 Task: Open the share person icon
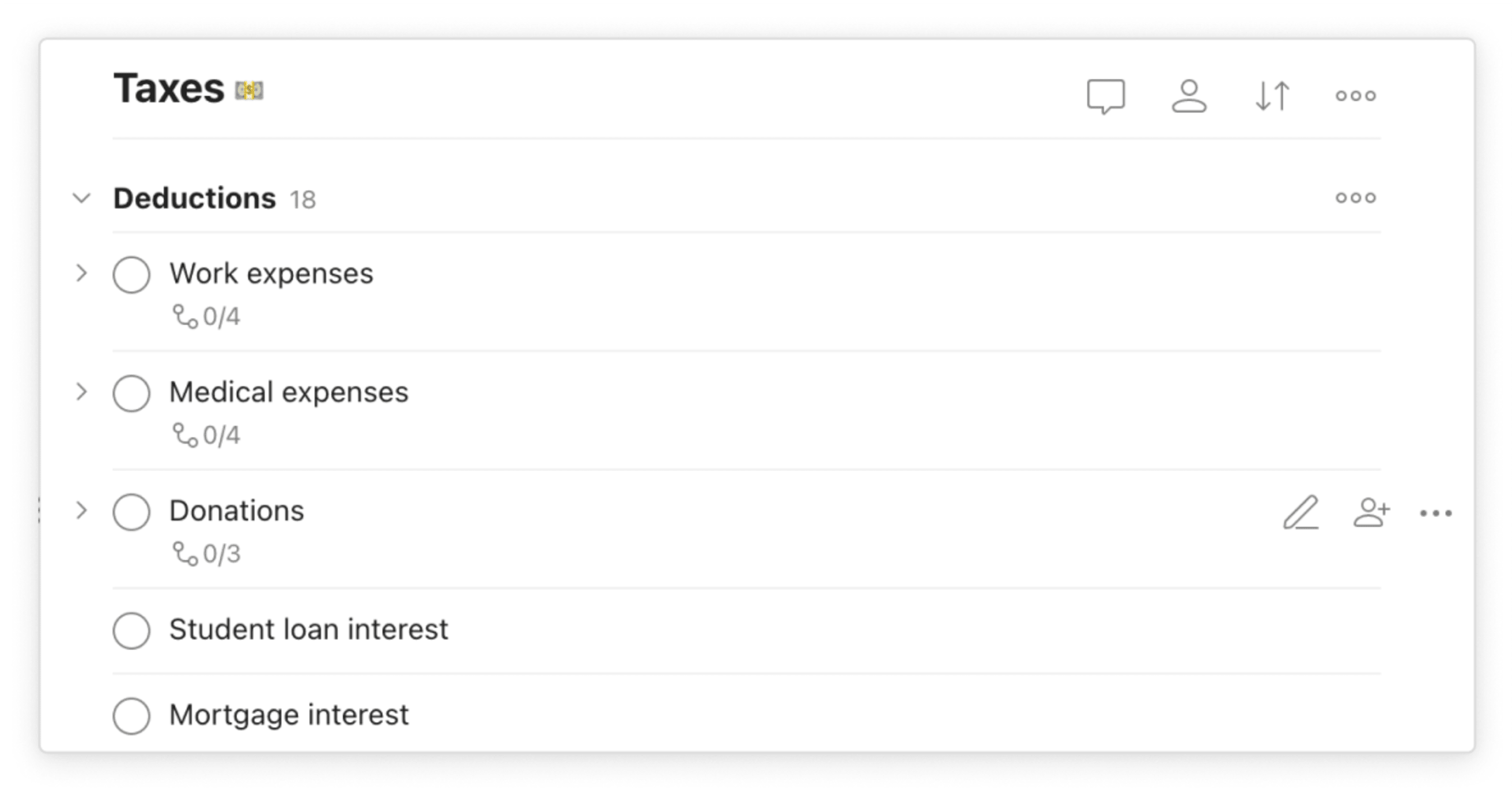[x=1189, y=96]
